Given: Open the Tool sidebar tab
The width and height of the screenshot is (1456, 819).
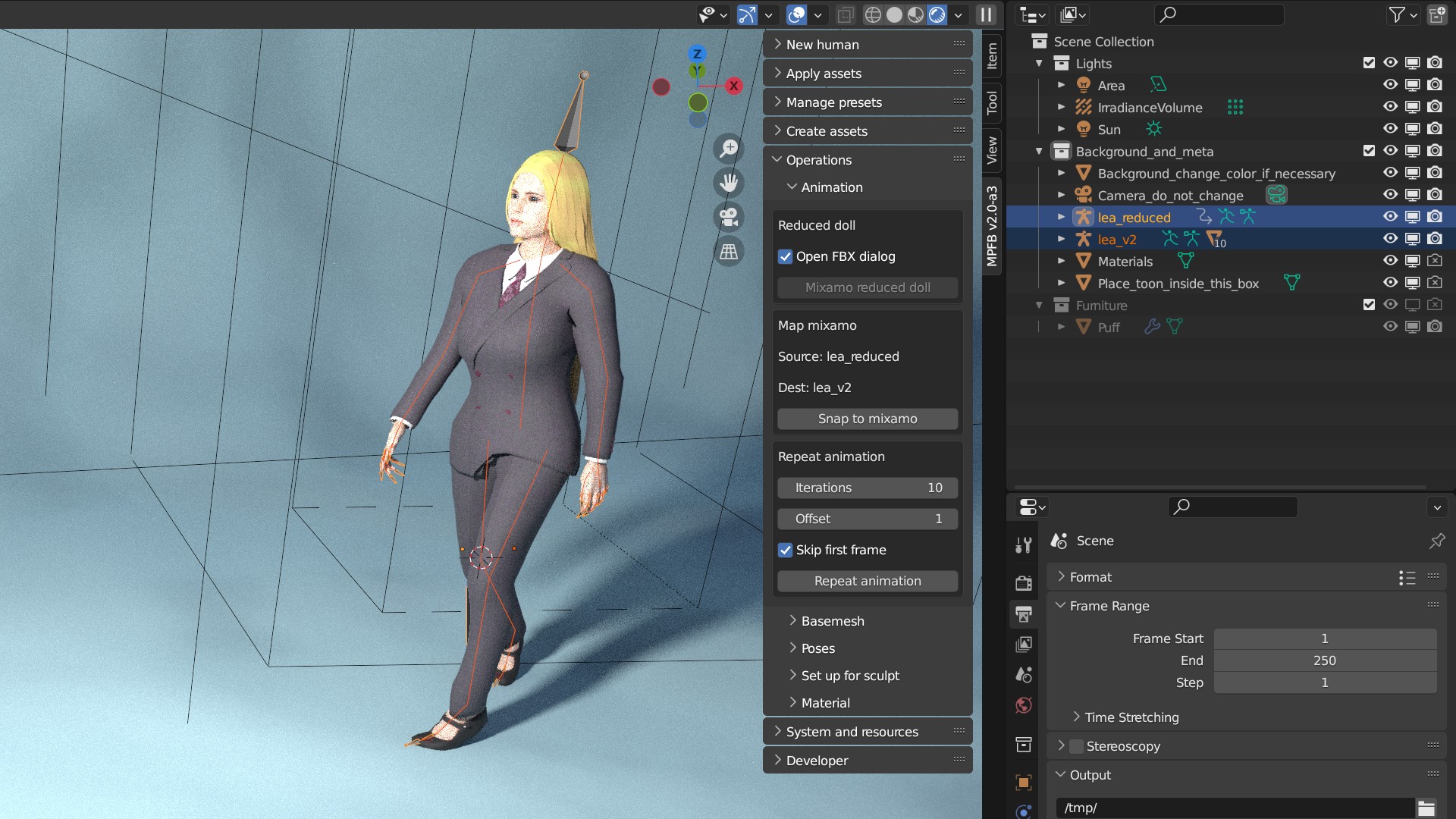Looking at the screenshot, I should (x=992, y=102).
